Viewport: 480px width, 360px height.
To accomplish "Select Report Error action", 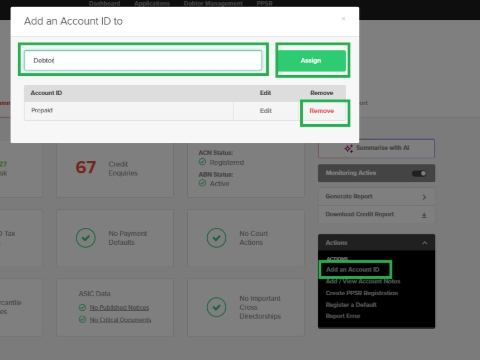I will click(343, 316).
